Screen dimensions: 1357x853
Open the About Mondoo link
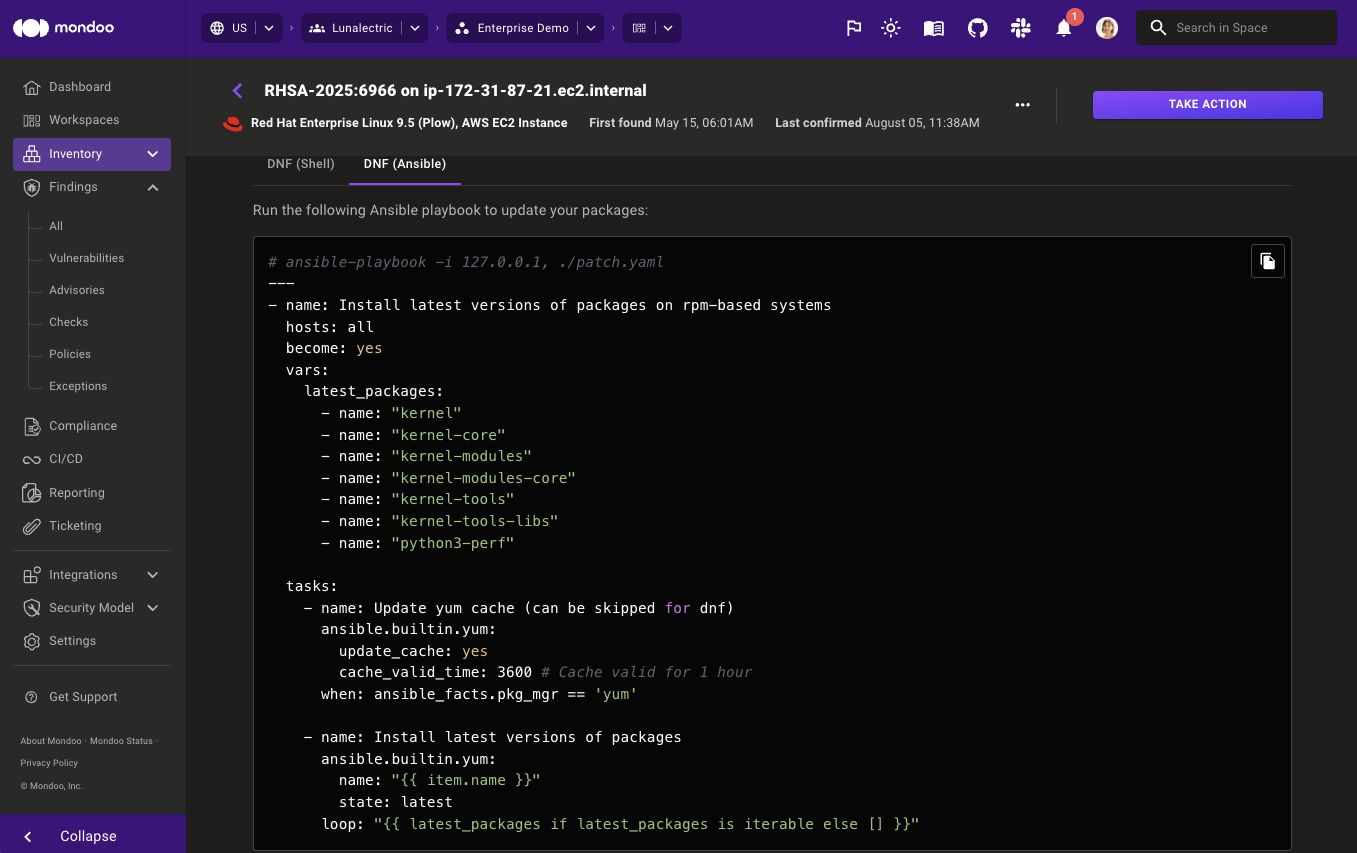51,741
